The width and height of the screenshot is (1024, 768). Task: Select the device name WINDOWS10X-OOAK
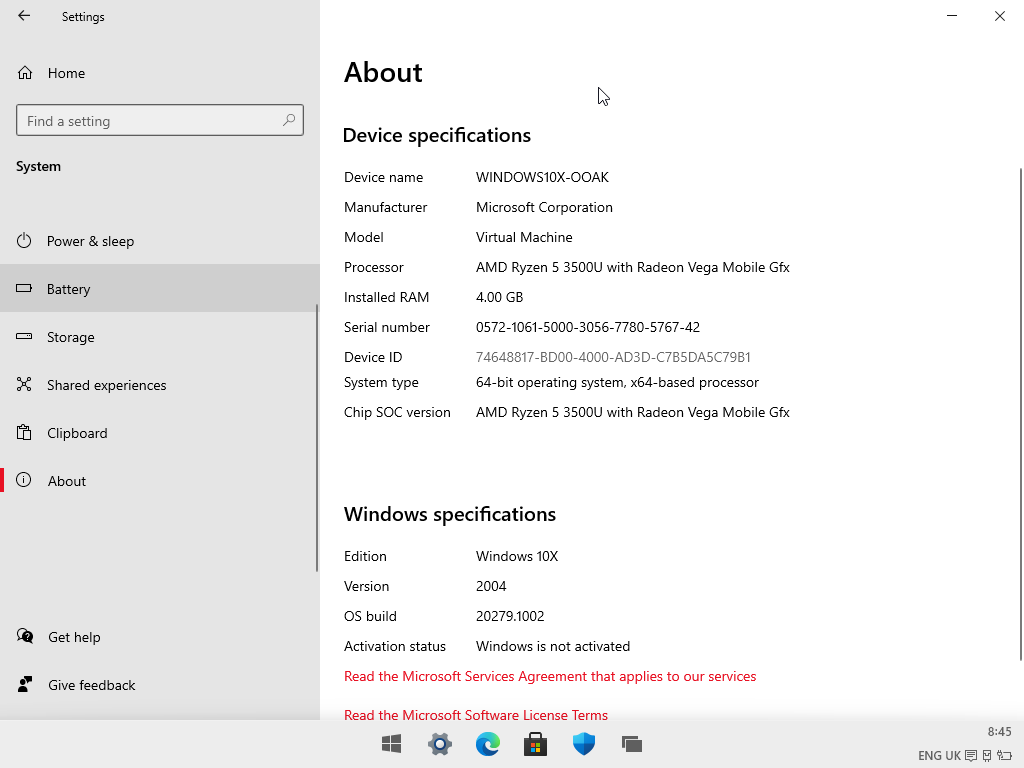pyautogui.click(x=542, y=178)
